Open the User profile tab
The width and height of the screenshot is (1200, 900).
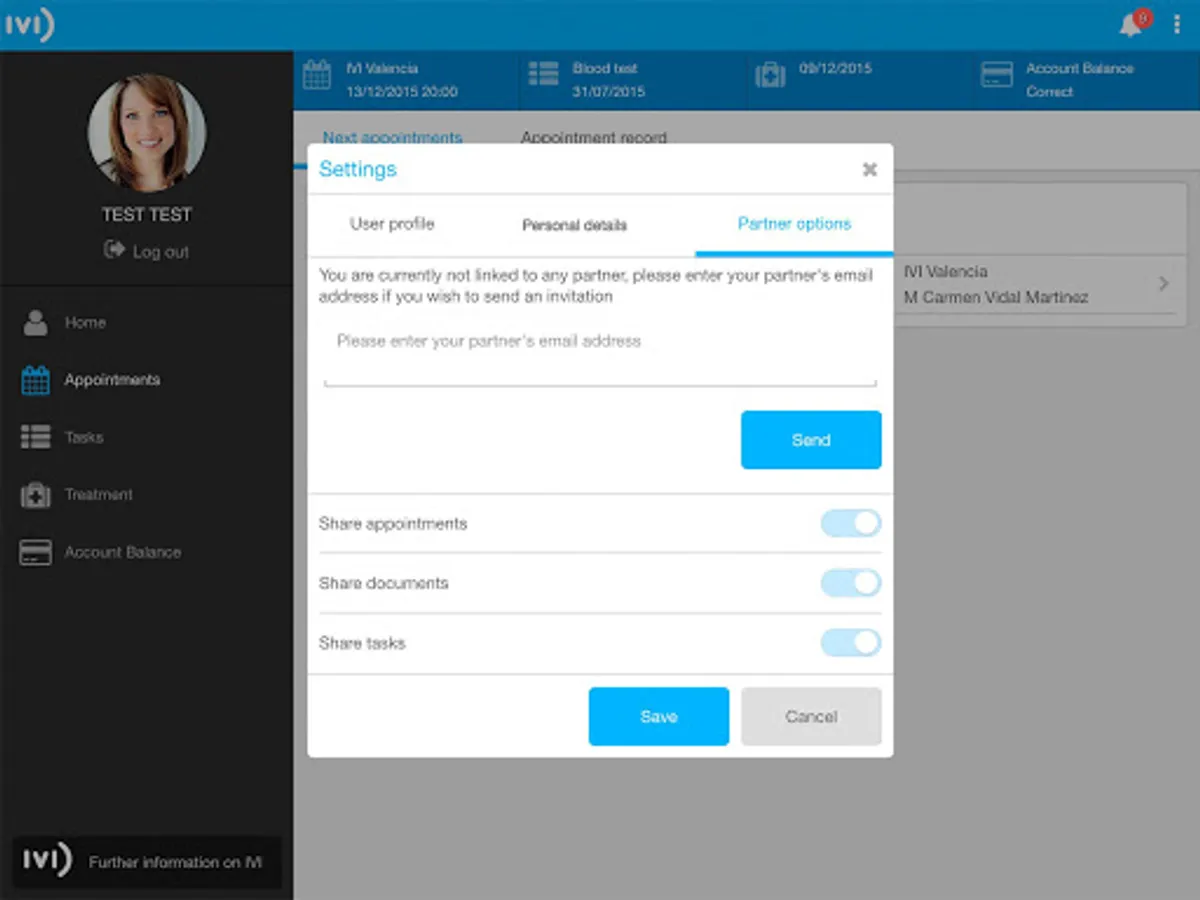click(x=392, y=225)
